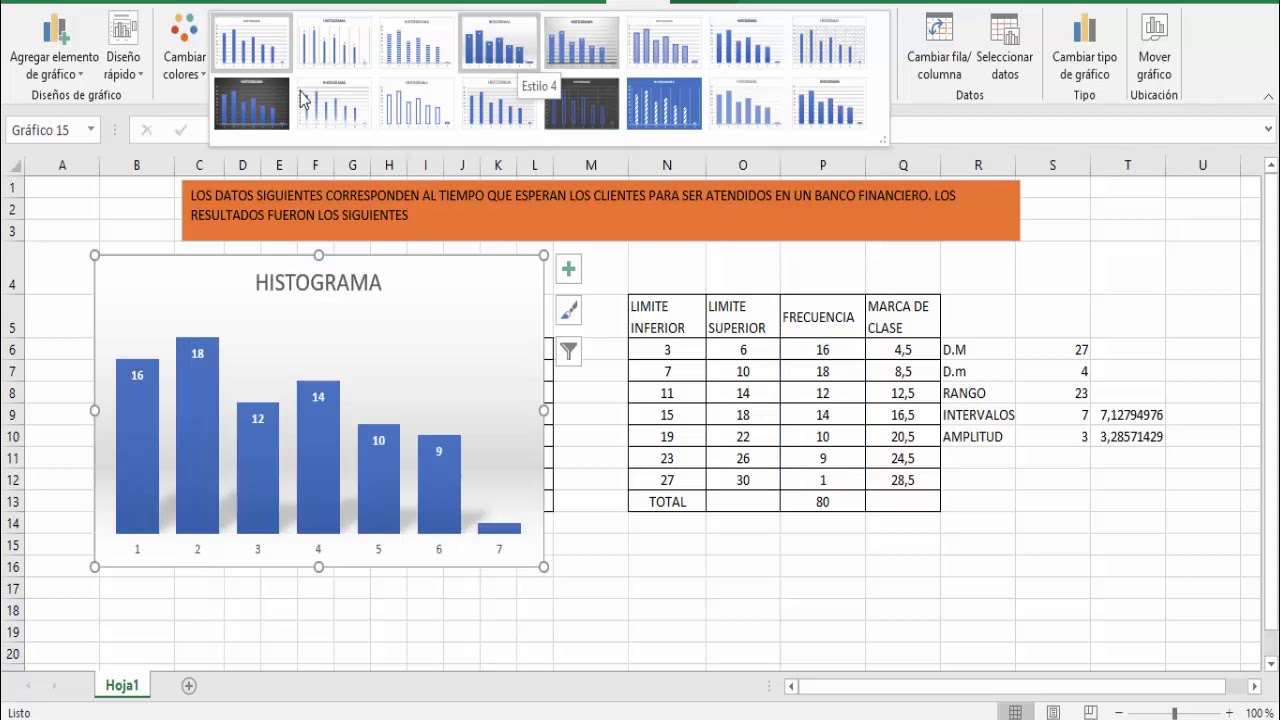Expand the Name Box dropdown arrow

91,130
